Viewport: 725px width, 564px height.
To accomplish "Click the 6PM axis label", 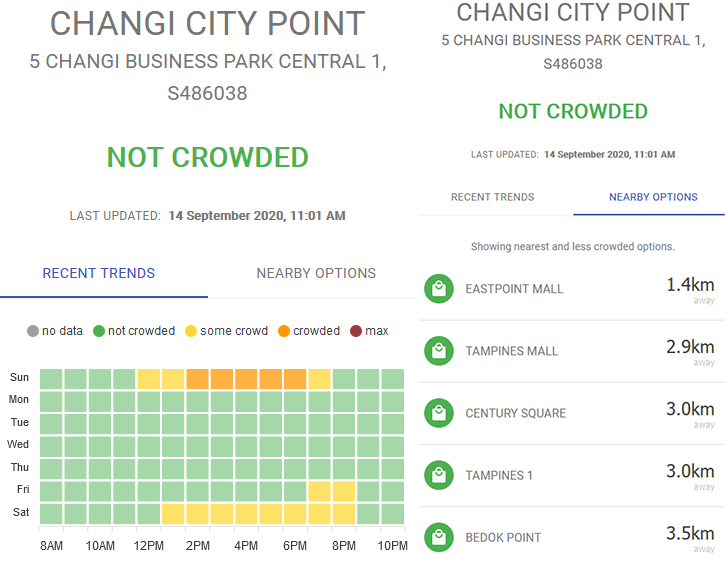I will 295,546.
